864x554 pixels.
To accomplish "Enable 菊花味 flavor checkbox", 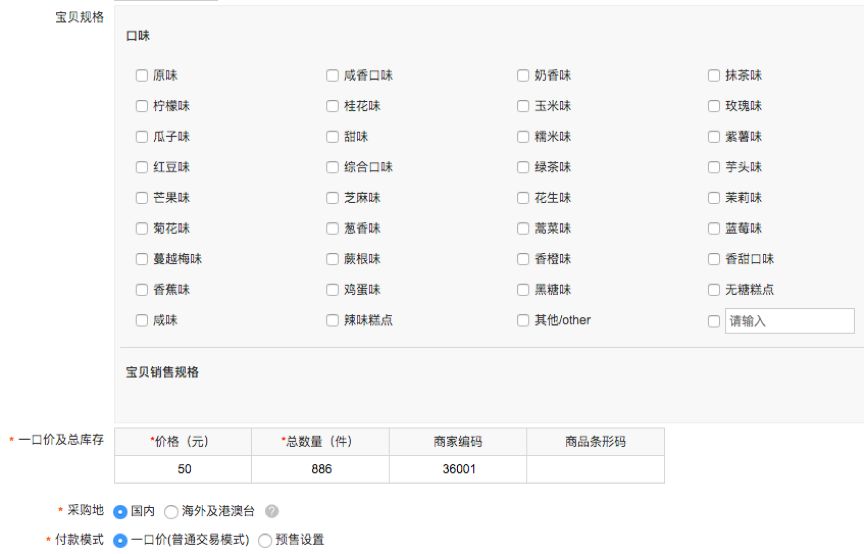I will click(x=142, y=228).
